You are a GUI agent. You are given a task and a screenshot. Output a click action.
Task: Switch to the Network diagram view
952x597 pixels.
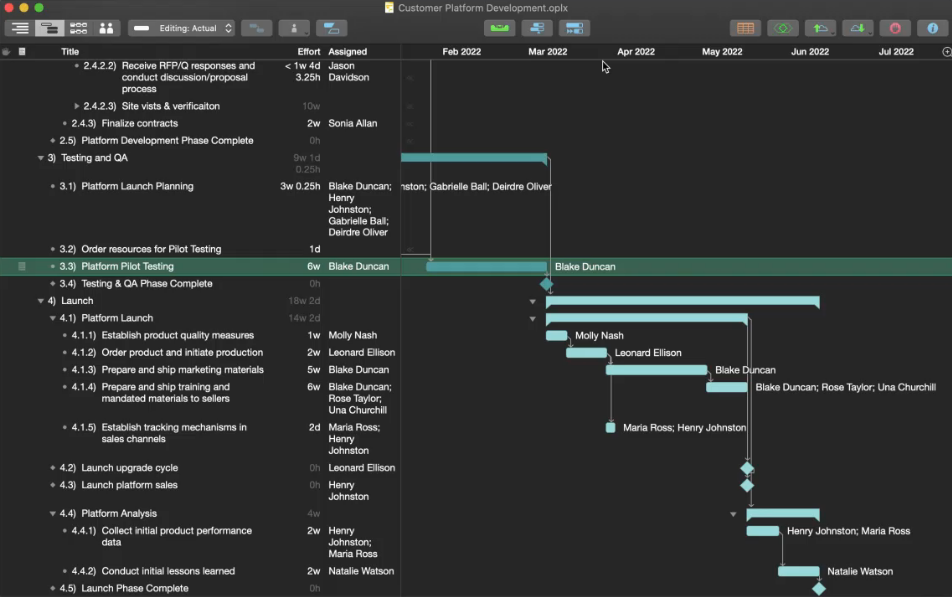coord(78,28)
